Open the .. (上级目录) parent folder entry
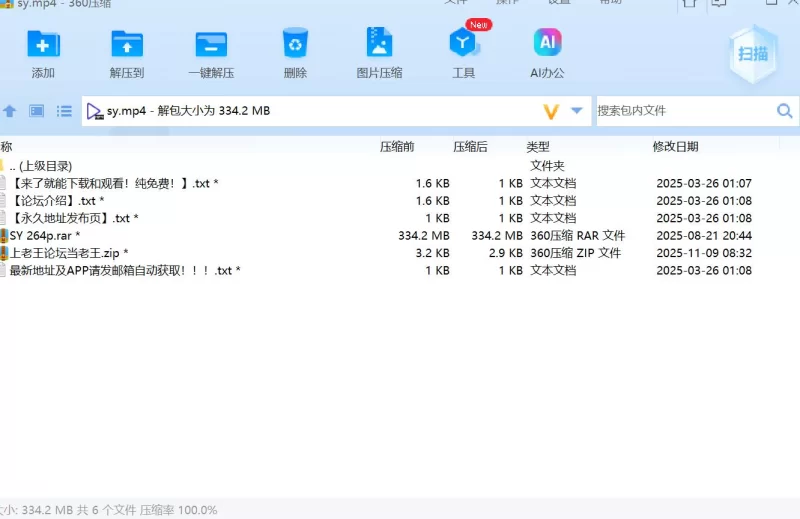Screen dimensions: 800x519 [40, 166]
